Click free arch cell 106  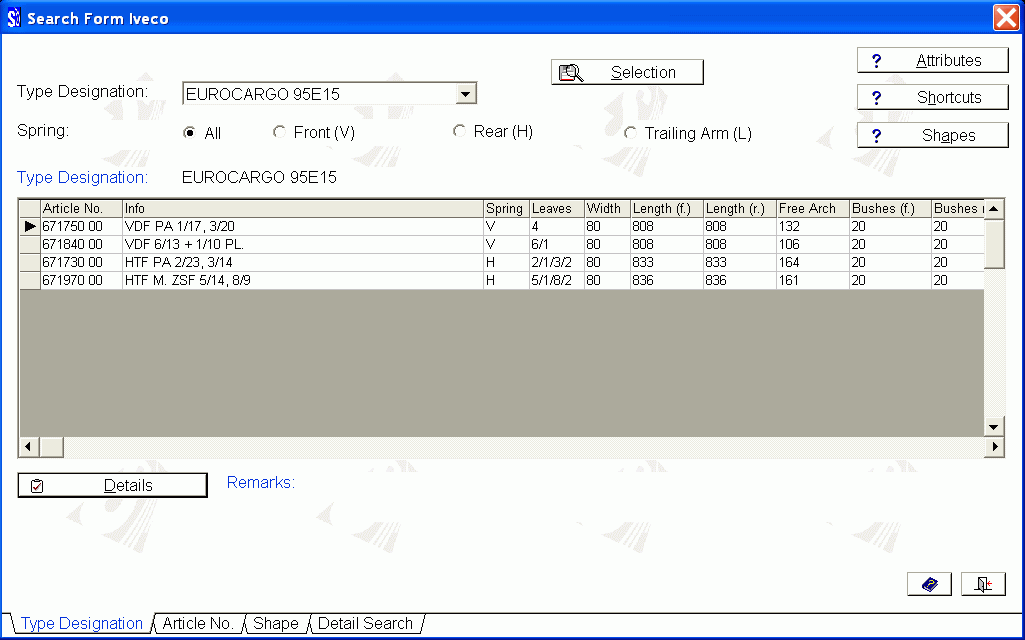point(812,244)
